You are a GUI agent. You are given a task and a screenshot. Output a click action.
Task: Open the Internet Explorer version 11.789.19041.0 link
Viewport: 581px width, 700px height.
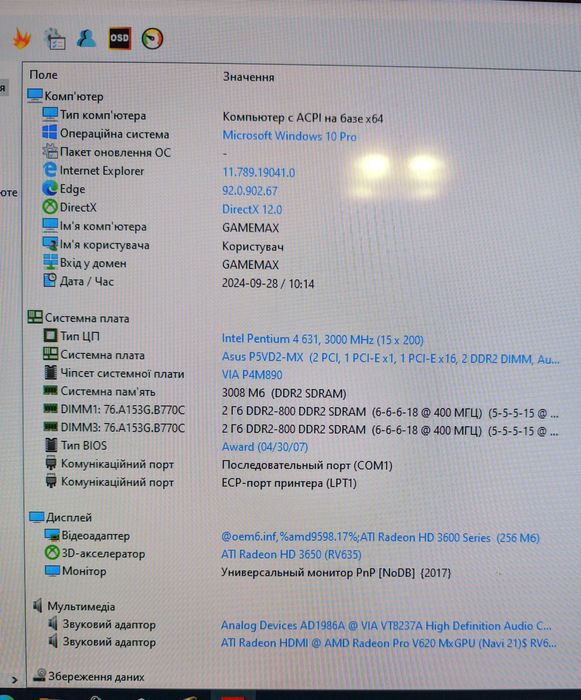[259, 172]
